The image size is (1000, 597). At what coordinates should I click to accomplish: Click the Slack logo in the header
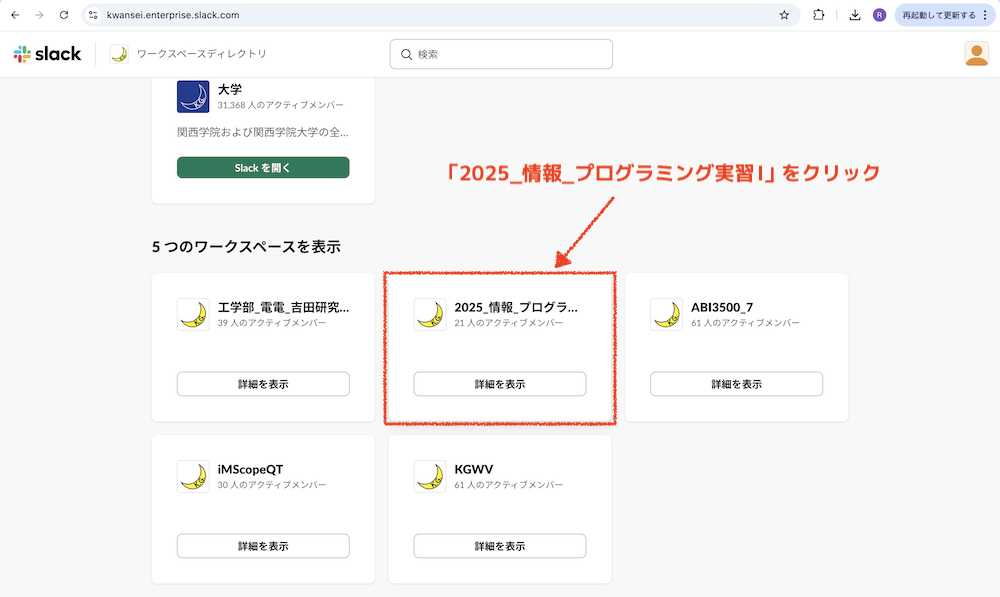[x=48, y=53]
